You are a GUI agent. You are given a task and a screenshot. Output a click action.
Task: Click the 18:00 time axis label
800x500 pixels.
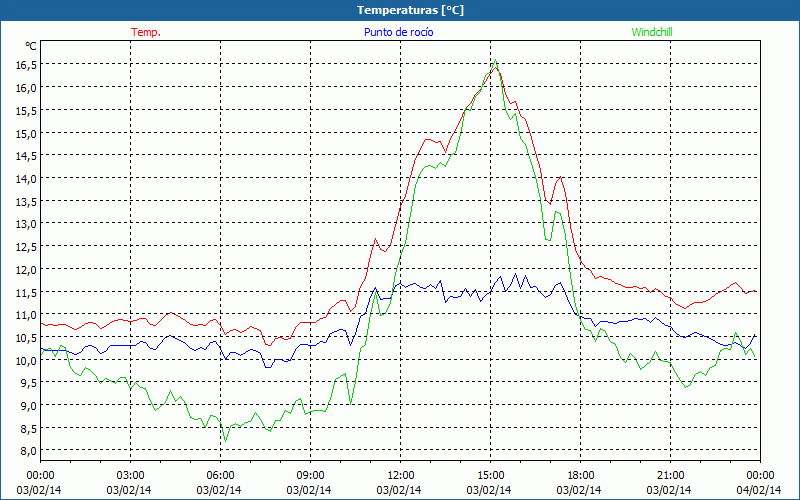[x=581, y=475]
